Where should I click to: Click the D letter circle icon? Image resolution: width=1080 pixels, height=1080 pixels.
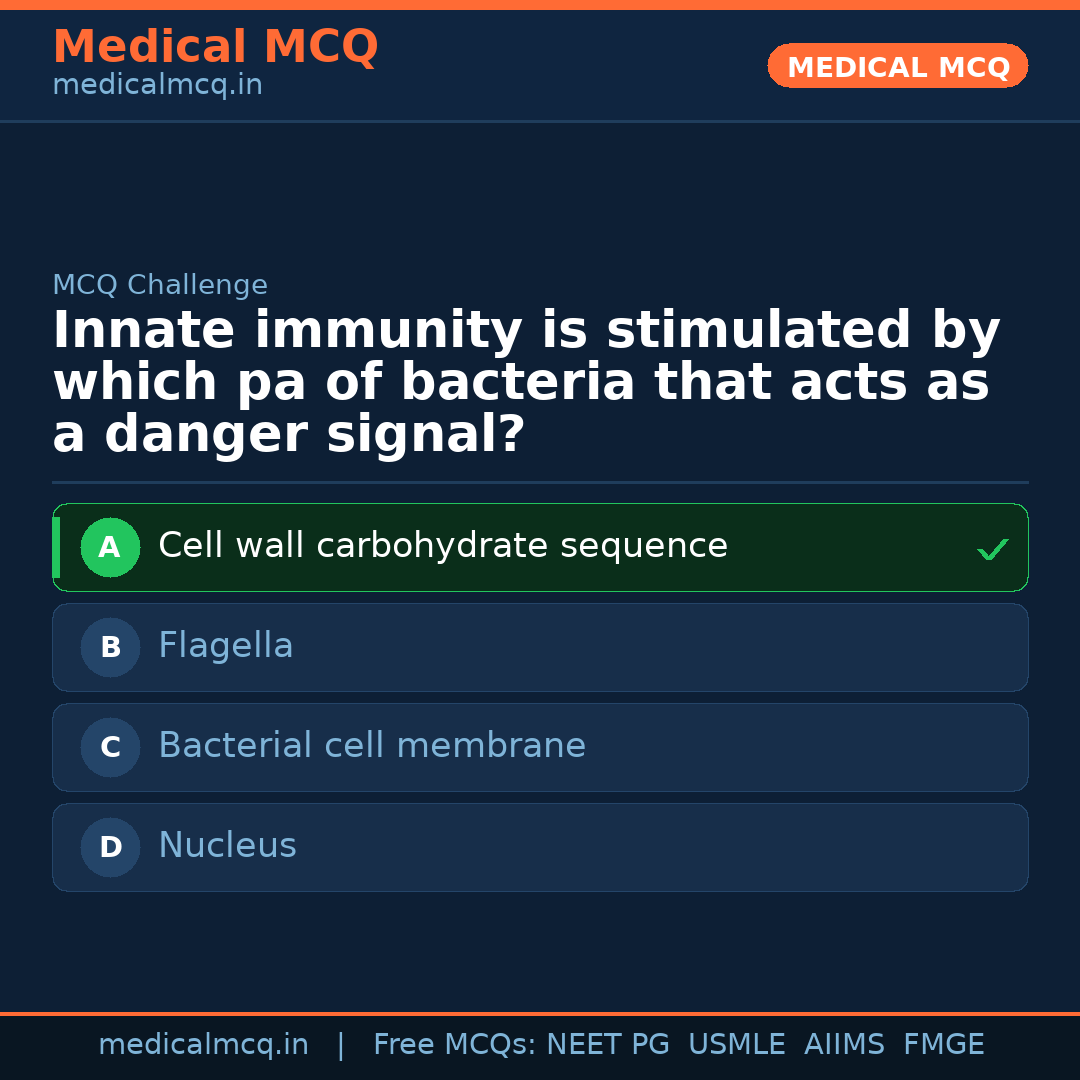click(110, 847)
